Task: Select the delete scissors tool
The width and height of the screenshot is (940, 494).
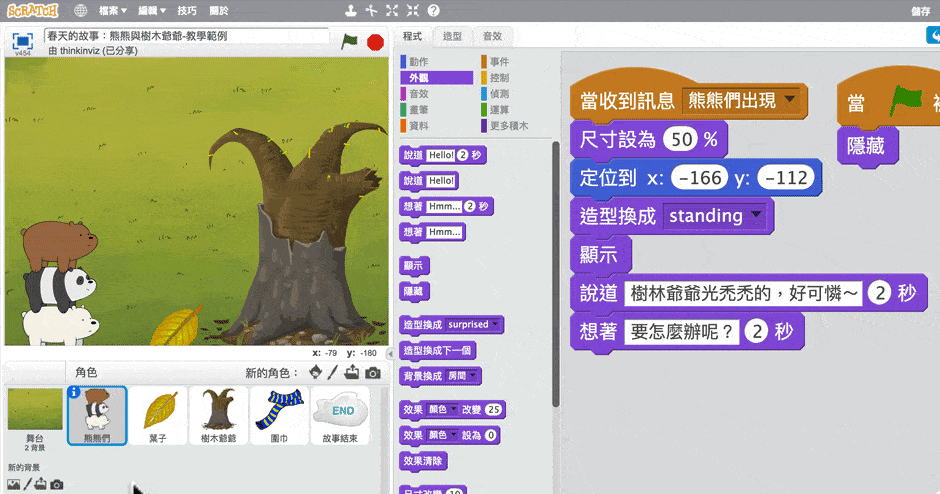Action: pyautogui.click(x=372, y=10)
